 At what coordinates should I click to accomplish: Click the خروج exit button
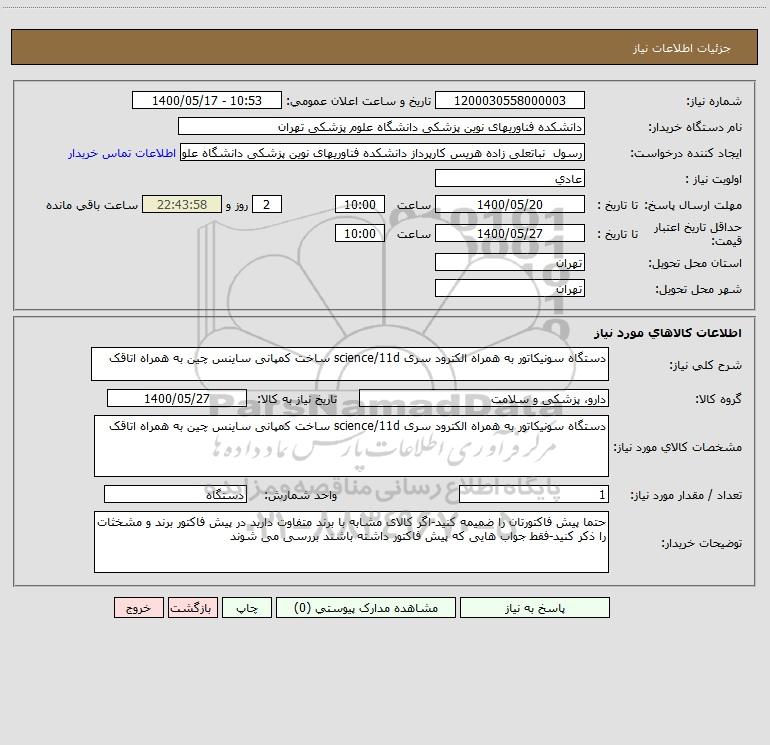138,607
